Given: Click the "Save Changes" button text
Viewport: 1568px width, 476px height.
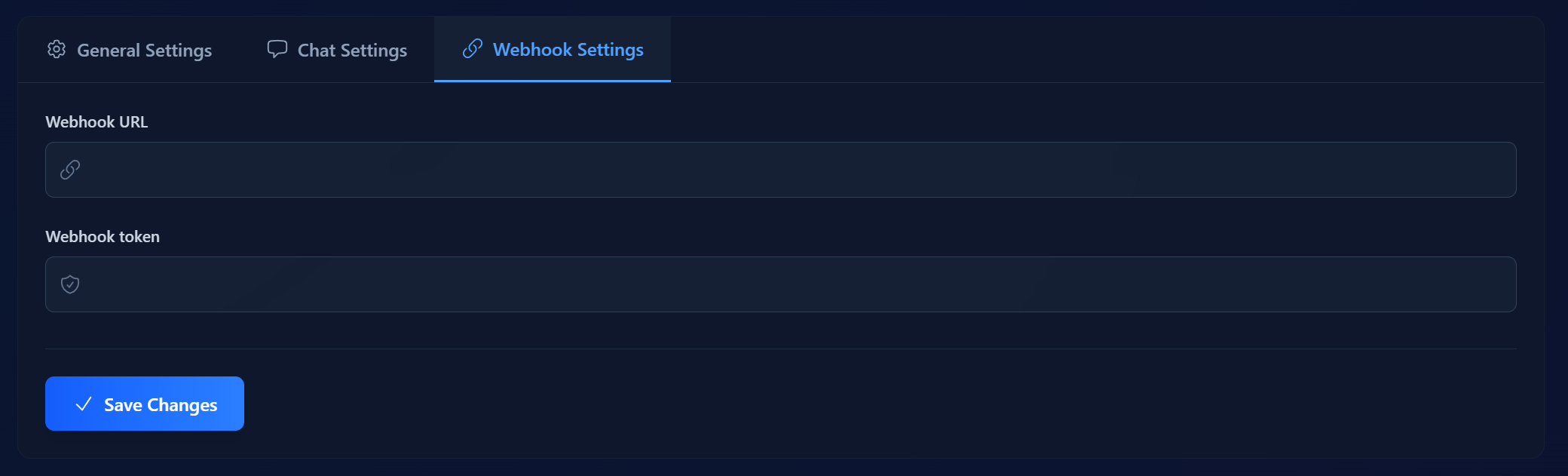Looking at the screenshot, I should coord(161,405).
